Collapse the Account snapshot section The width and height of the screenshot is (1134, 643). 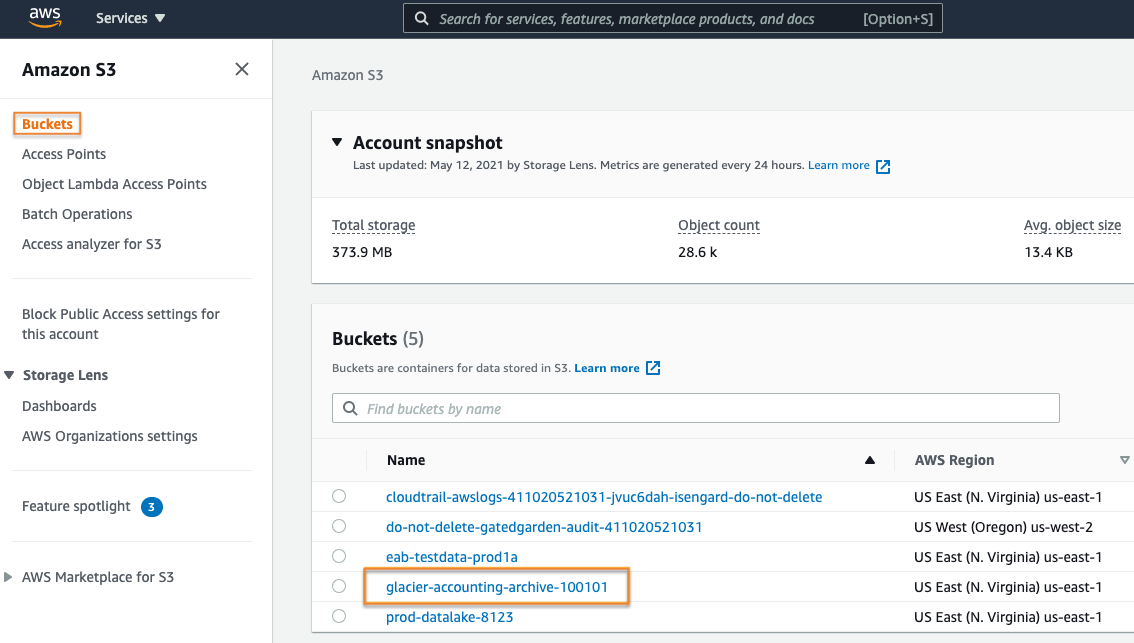tap(337, 142)
